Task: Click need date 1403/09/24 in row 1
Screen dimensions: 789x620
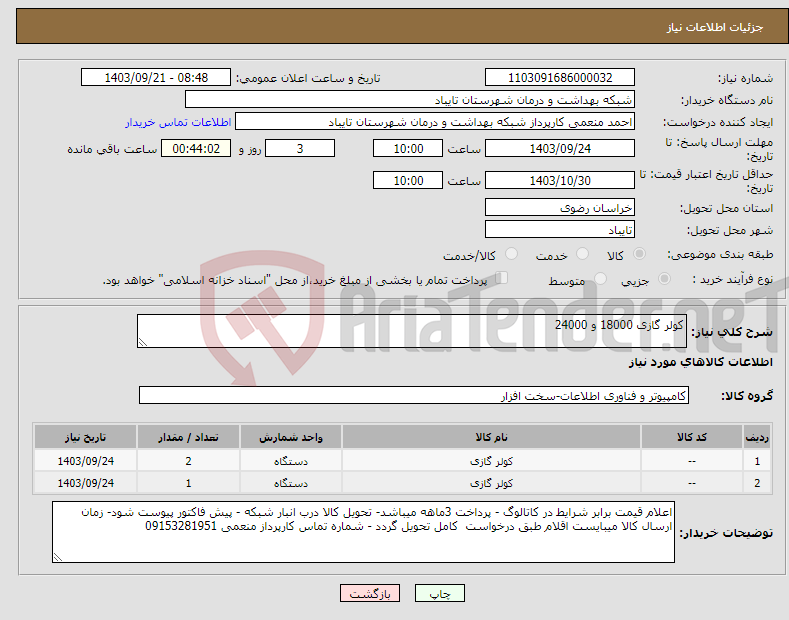Action: (x=86, y=461)
